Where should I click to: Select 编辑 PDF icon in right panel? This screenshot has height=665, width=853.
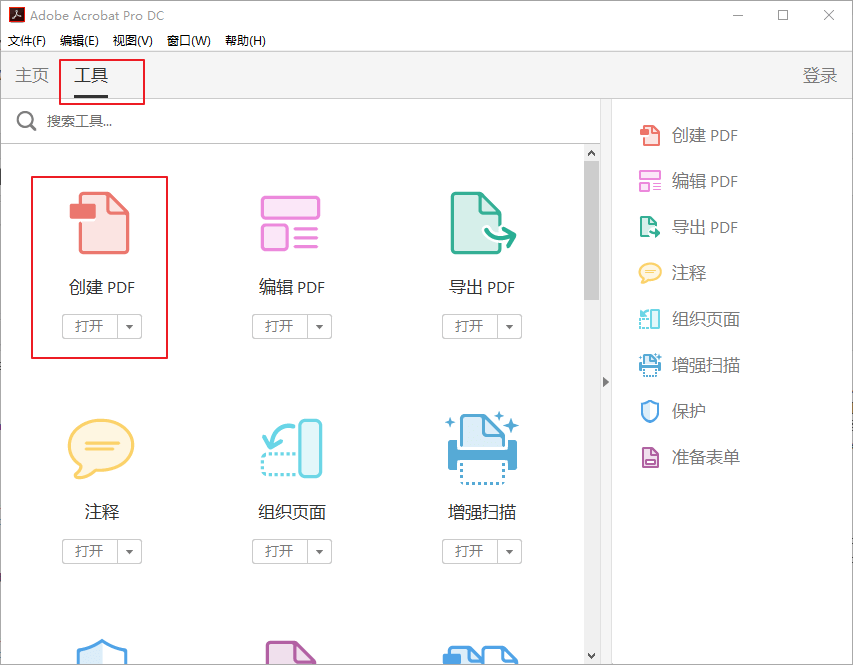(x=650, y=181)
